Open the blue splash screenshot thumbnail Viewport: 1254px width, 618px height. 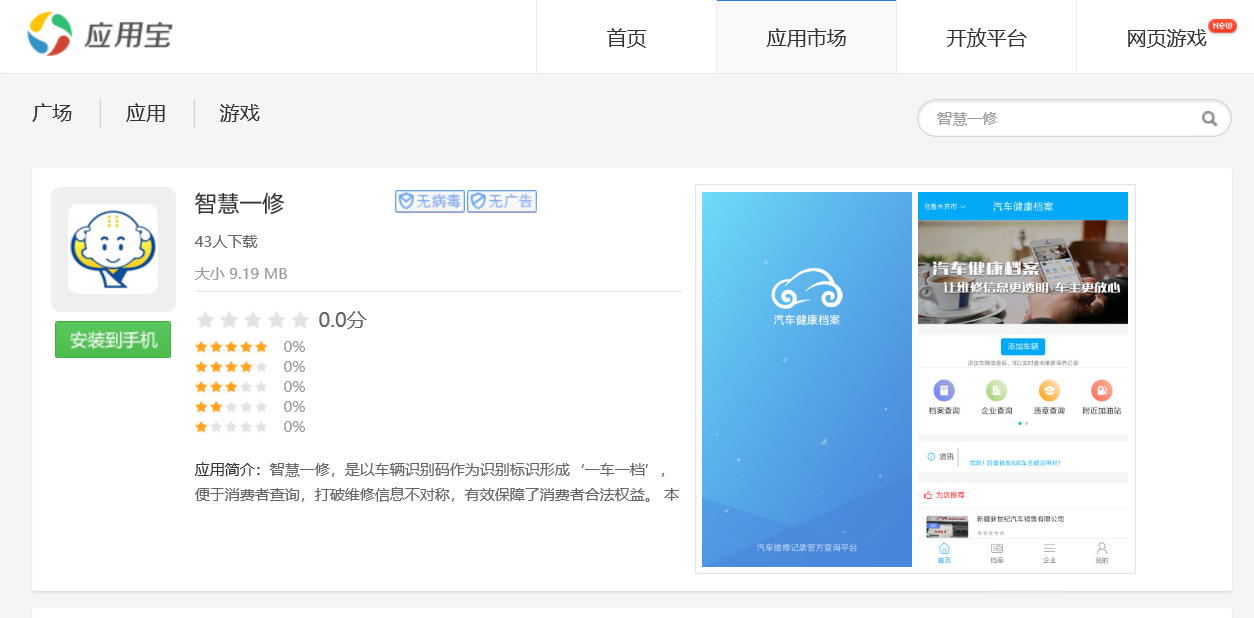point(807,380)
